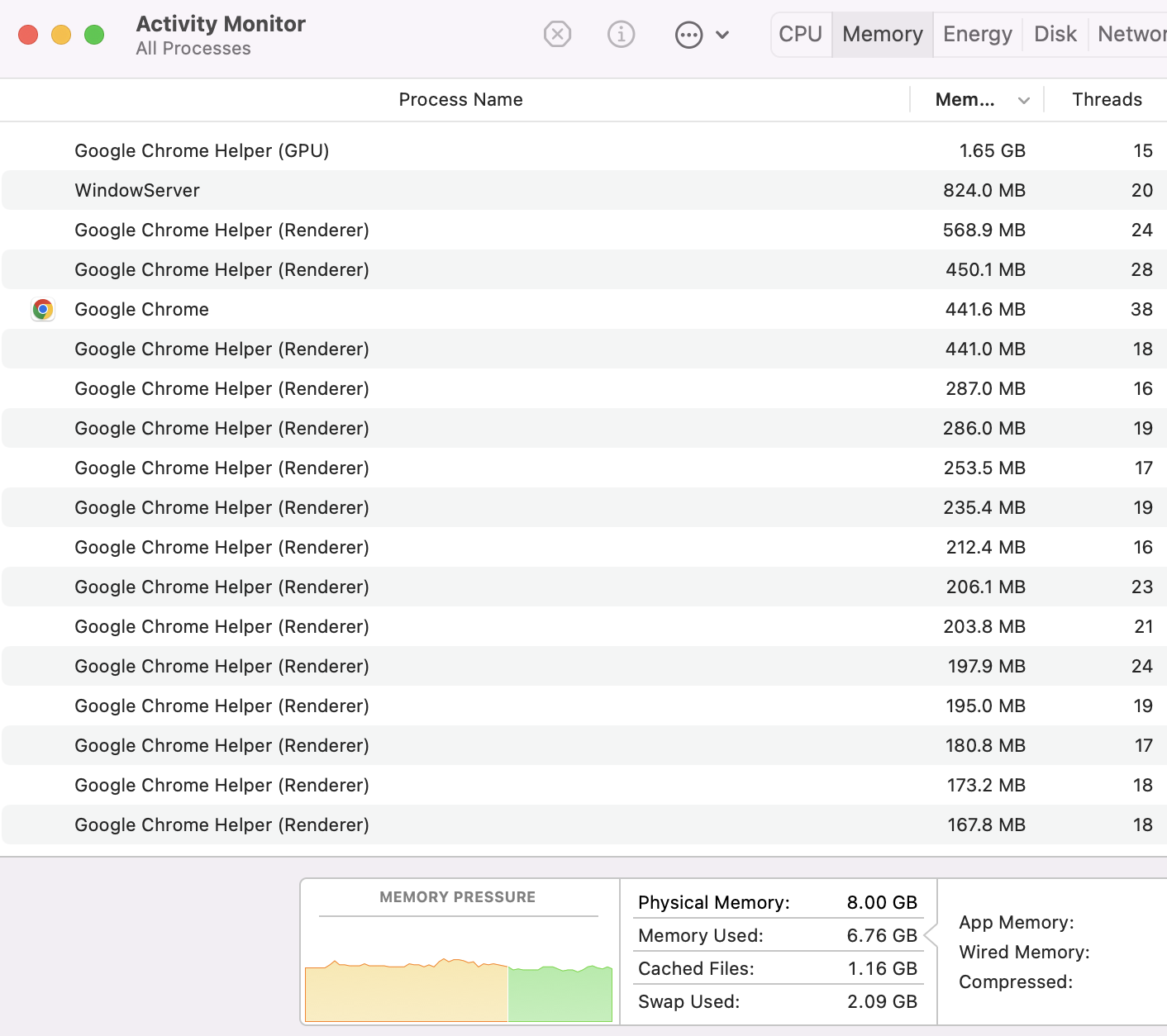Click the 824.0 MB memory value
This screenshot has height=1036, width=1167.
pos(984,190)
